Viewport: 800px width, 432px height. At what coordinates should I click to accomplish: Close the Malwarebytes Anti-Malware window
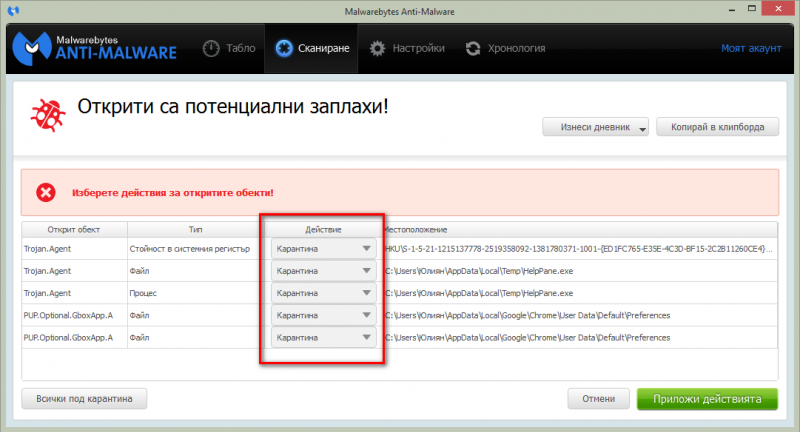click(x=778, y=9)
